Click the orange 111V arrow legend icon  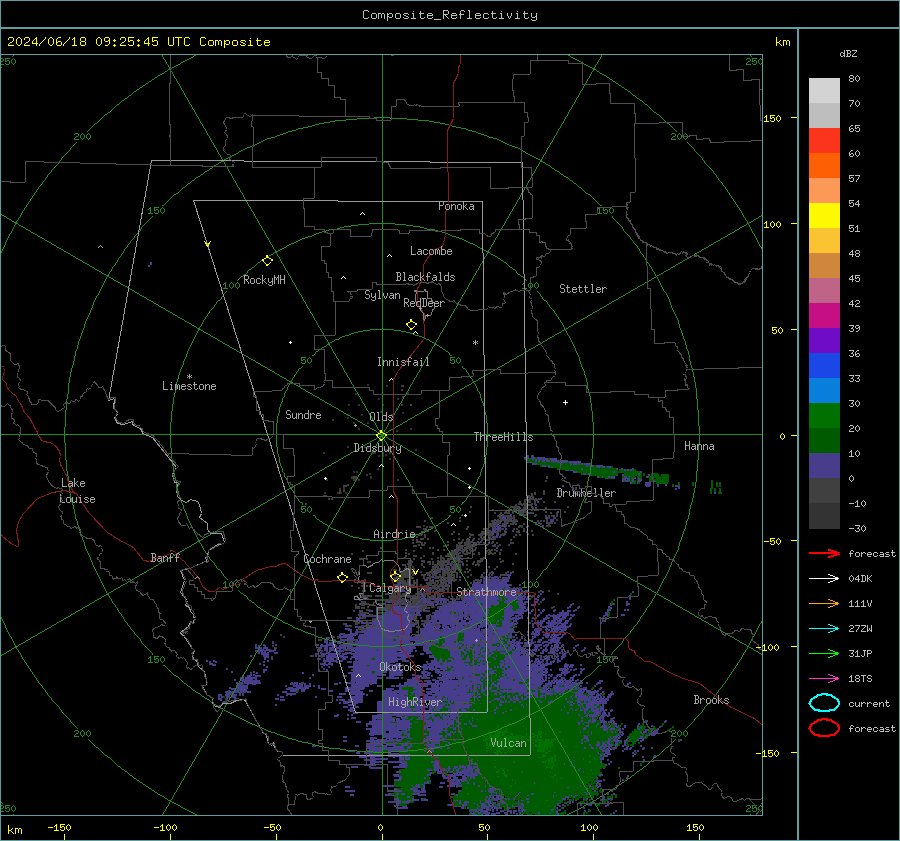[824, 603]
